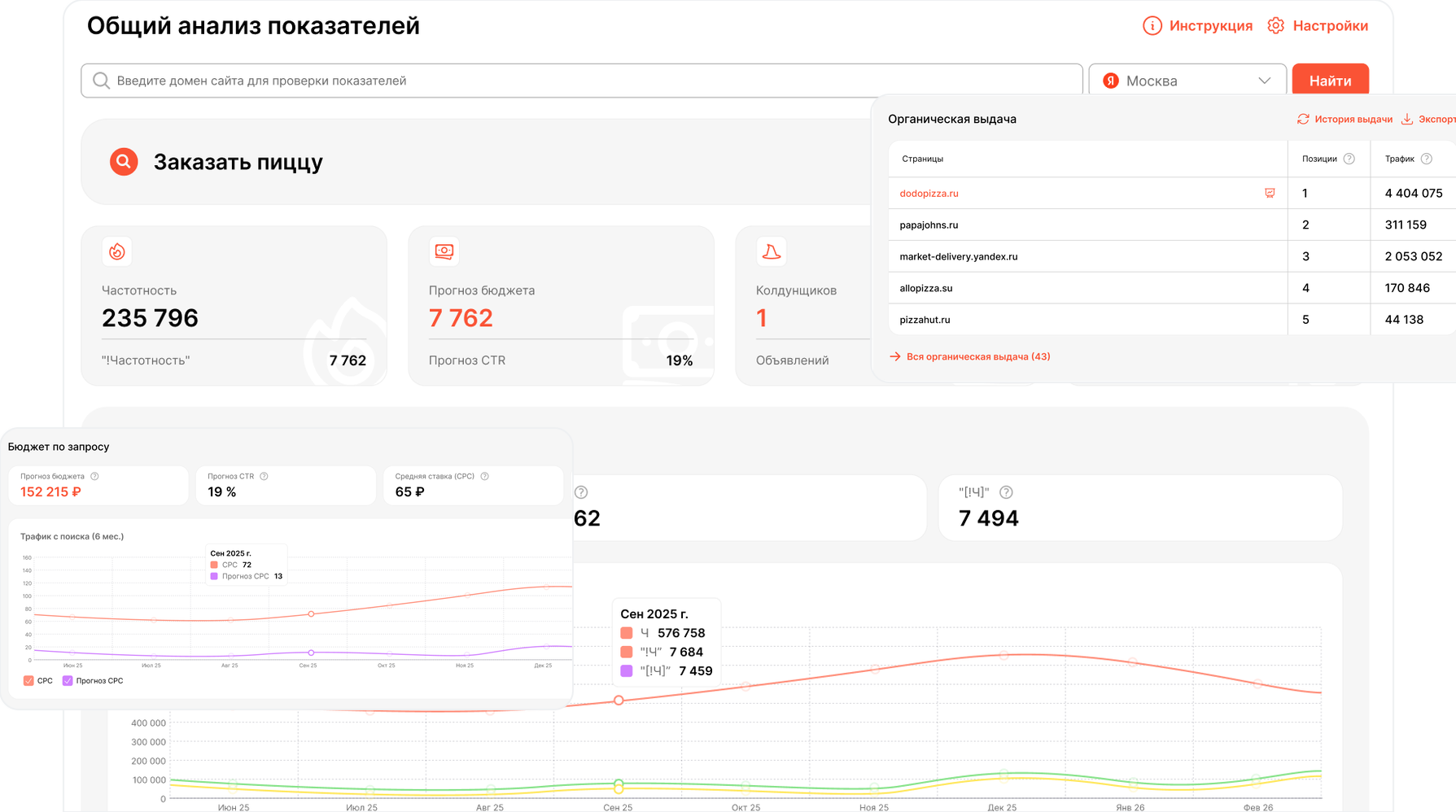
Task: Click the orange search icon beside Заказать пиццу
Action: point(124,162)
